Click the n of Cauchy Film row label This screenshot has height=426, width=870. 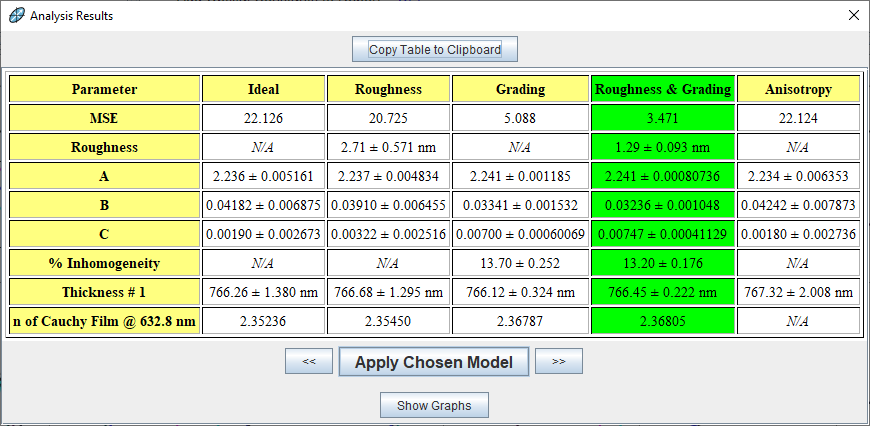click(104, 321)
